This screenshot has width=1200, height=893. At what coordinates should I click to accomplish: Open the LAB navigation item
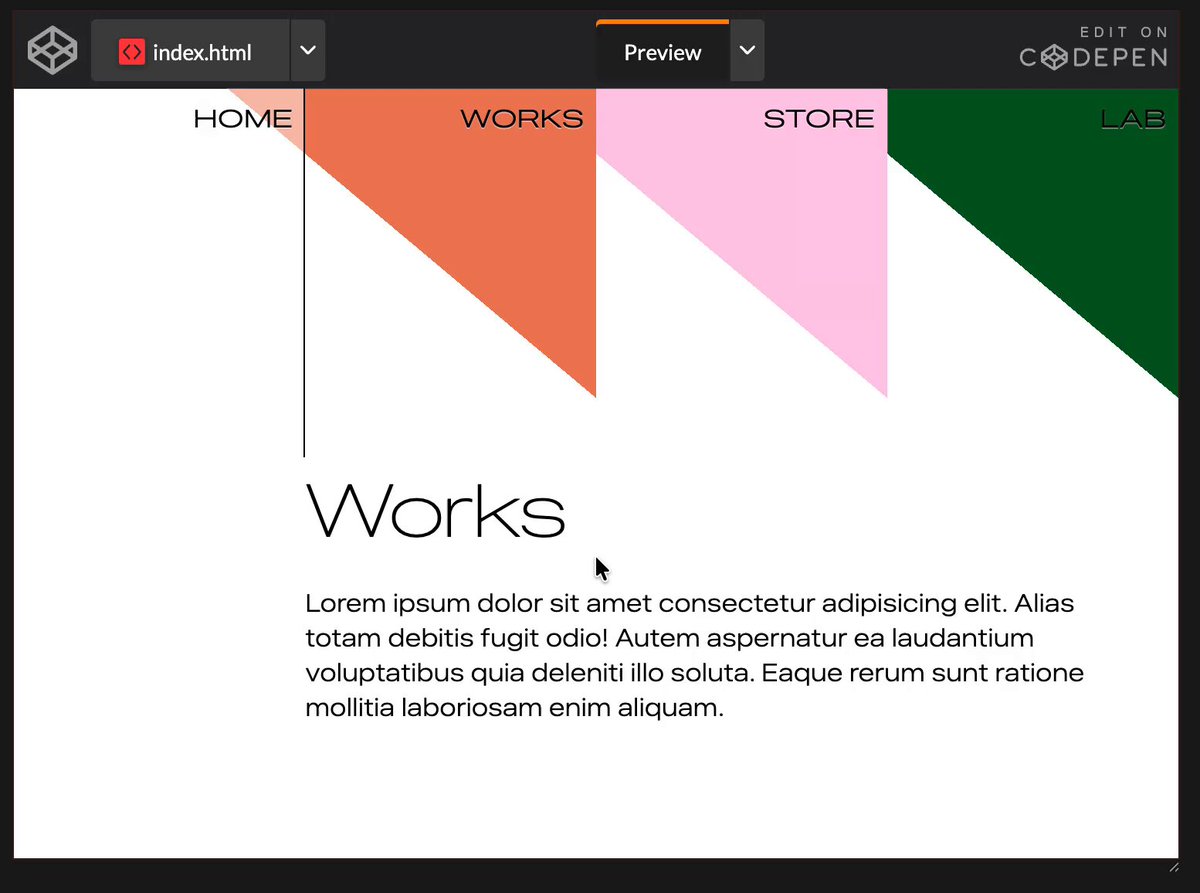click(x=1133, y=119)
